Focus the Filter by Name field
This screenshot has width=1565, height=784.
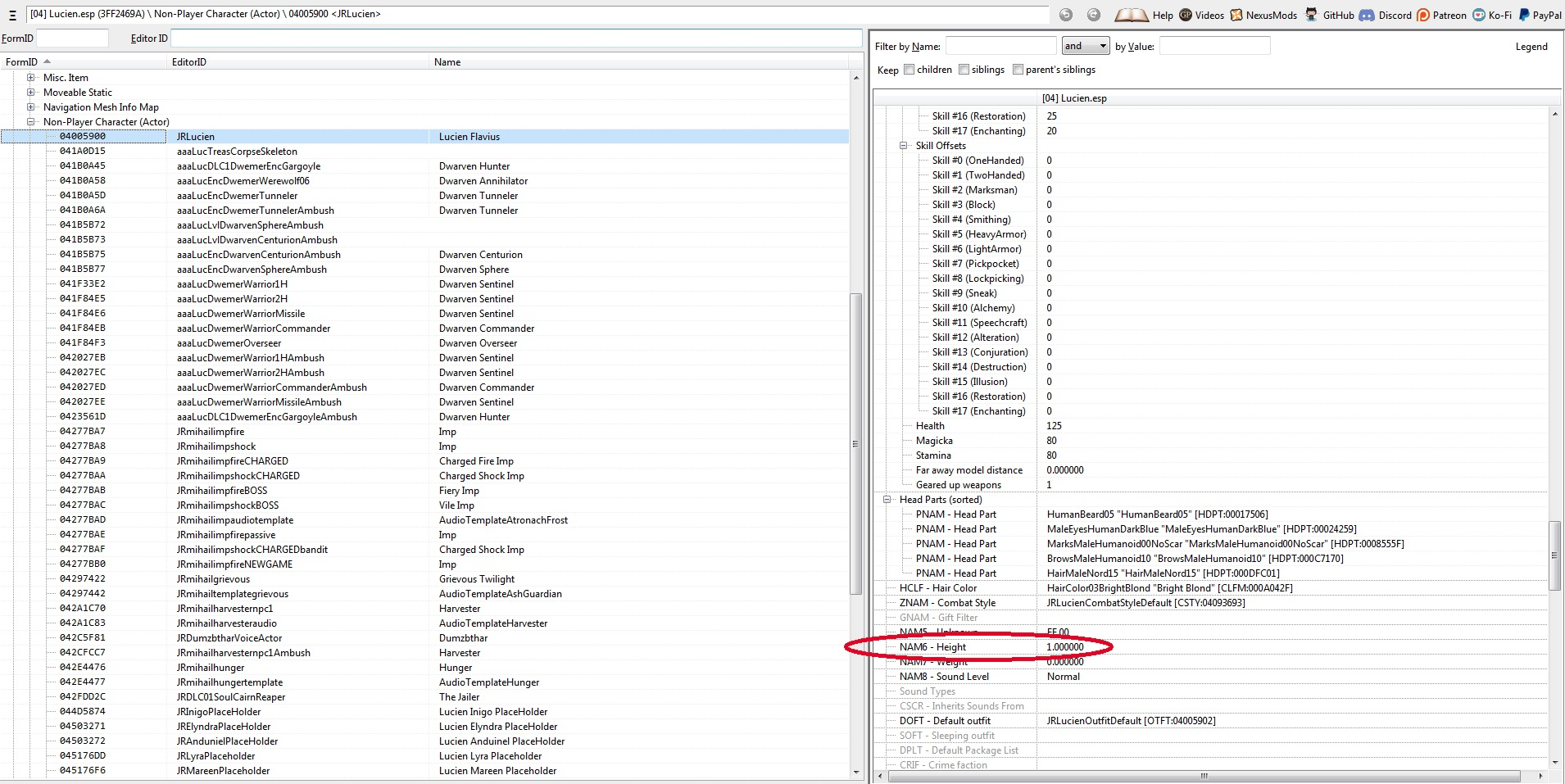(x=1001, y=46)
